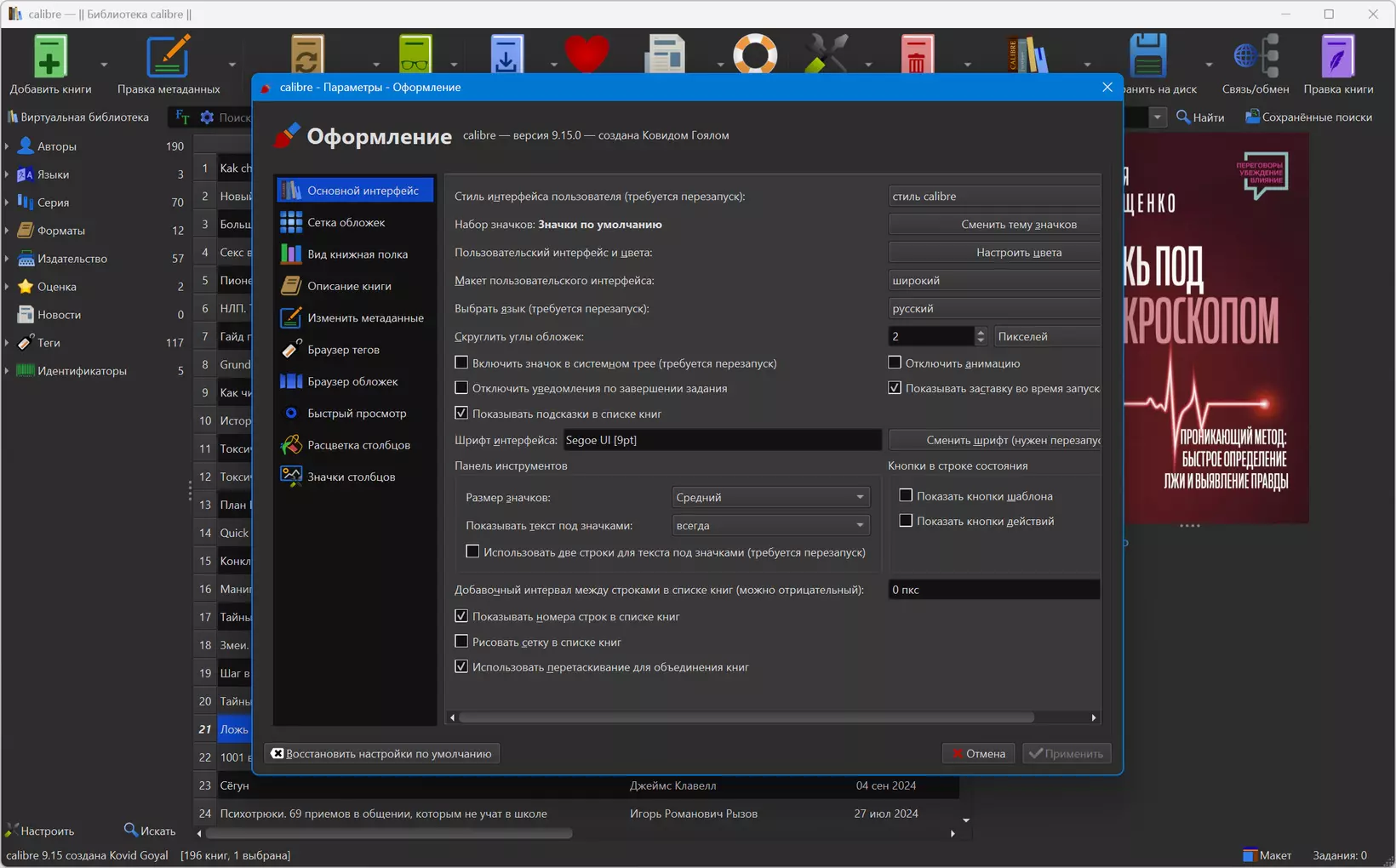Enable draw grid in book list

pyautogui.click(x=461, y=642)
